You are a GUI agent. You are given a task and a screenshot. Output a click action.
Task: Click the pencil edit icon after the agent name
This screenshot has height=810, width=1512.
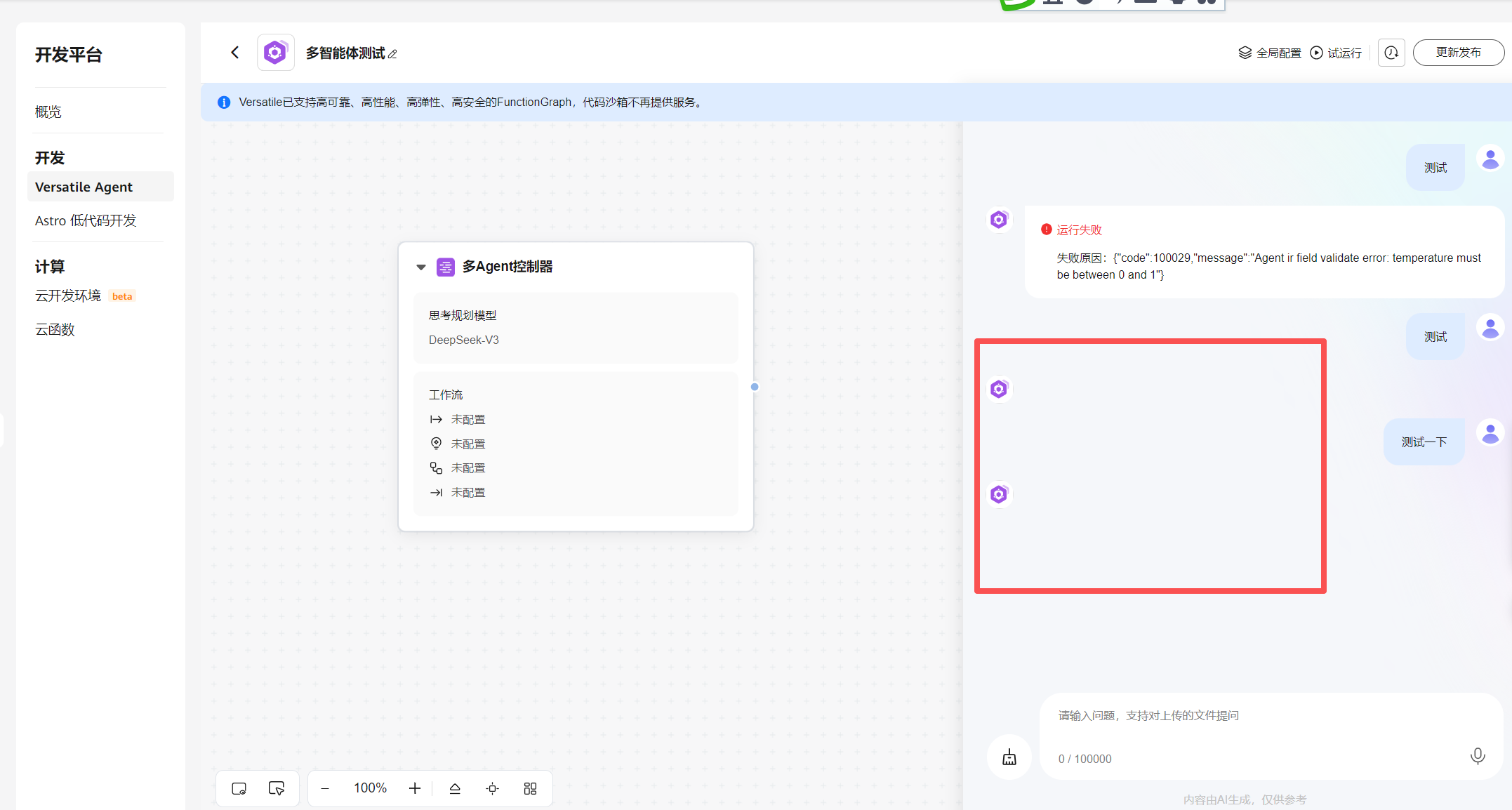[392, 54]
